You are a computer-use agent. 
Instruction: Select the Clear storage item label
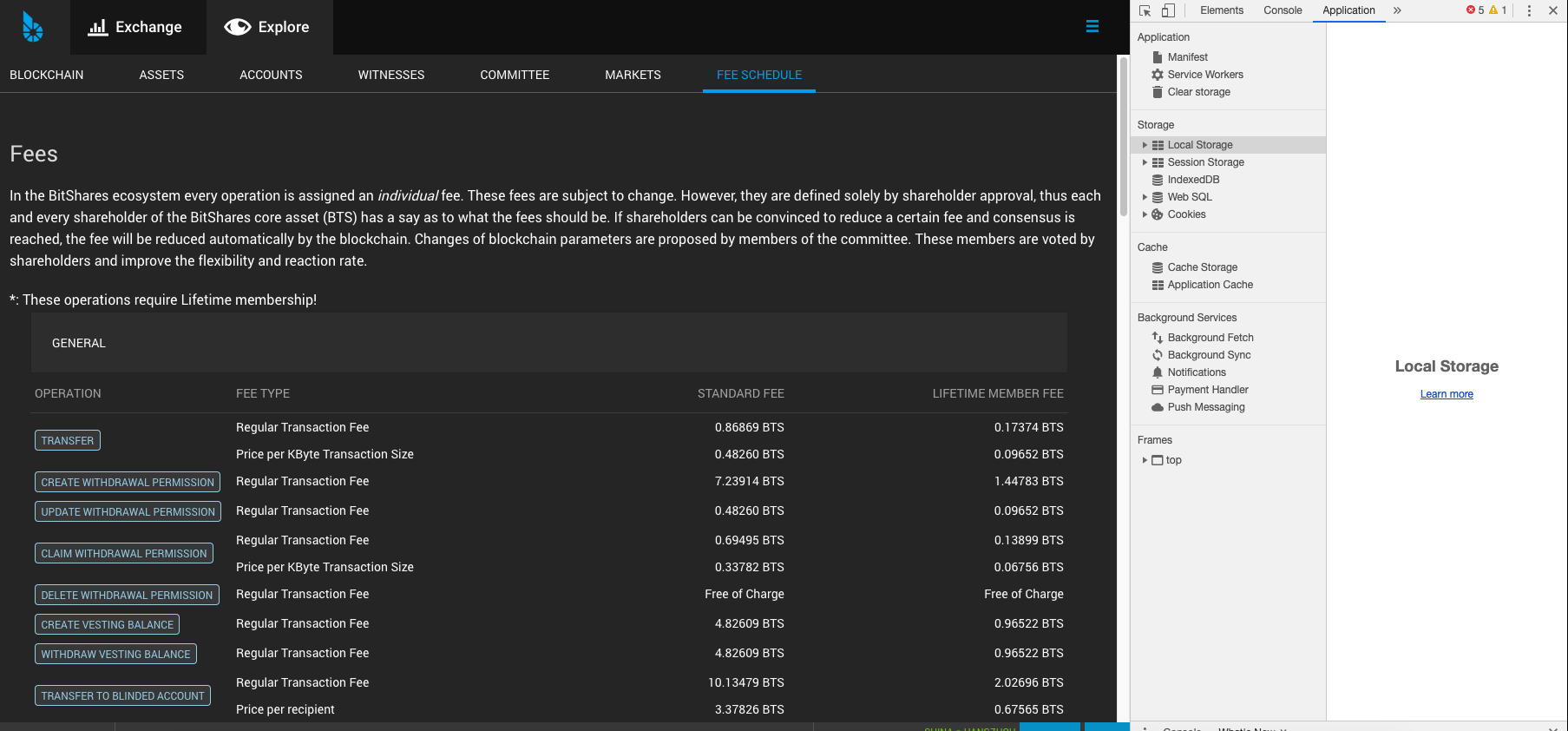point(1198,92)
